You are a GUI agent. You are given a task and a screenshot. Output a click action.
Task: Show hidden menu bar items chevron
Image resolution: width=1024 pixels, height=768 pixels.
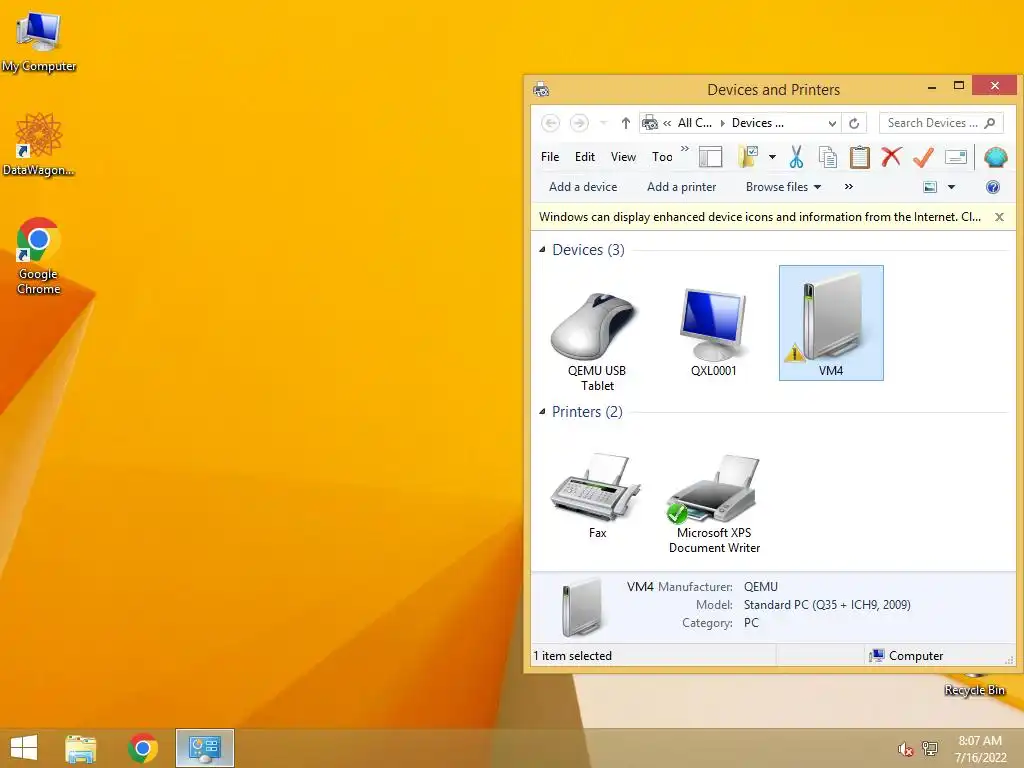684,150
